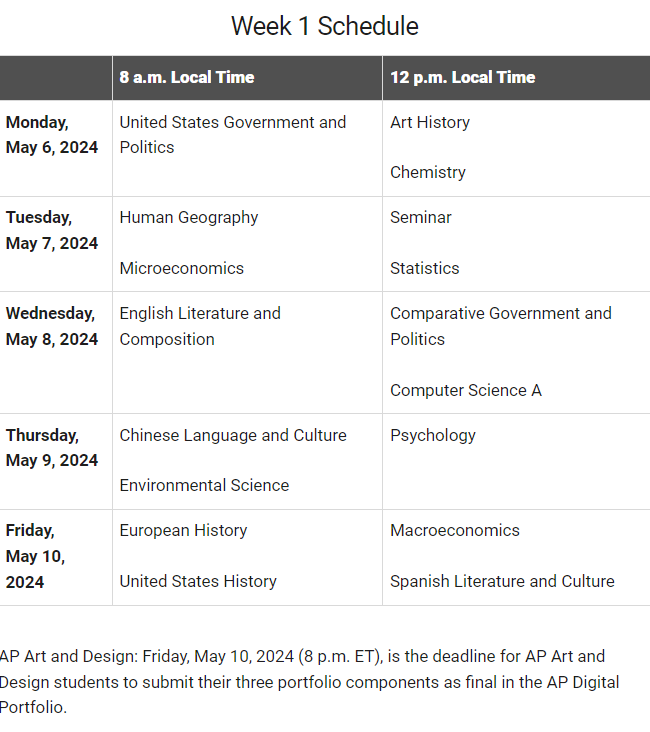
Task: Click United States Government and Politics entry
Action: click(x=233, y=135)
